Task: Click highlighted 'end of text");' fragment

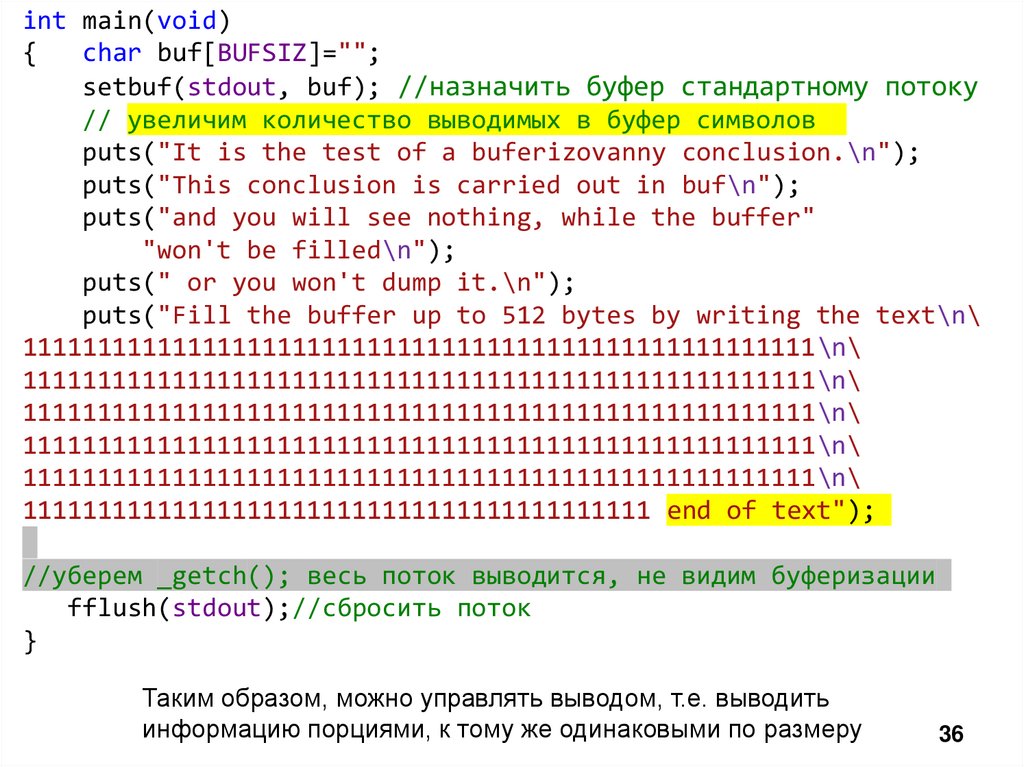Action: (x=771, y=510)
